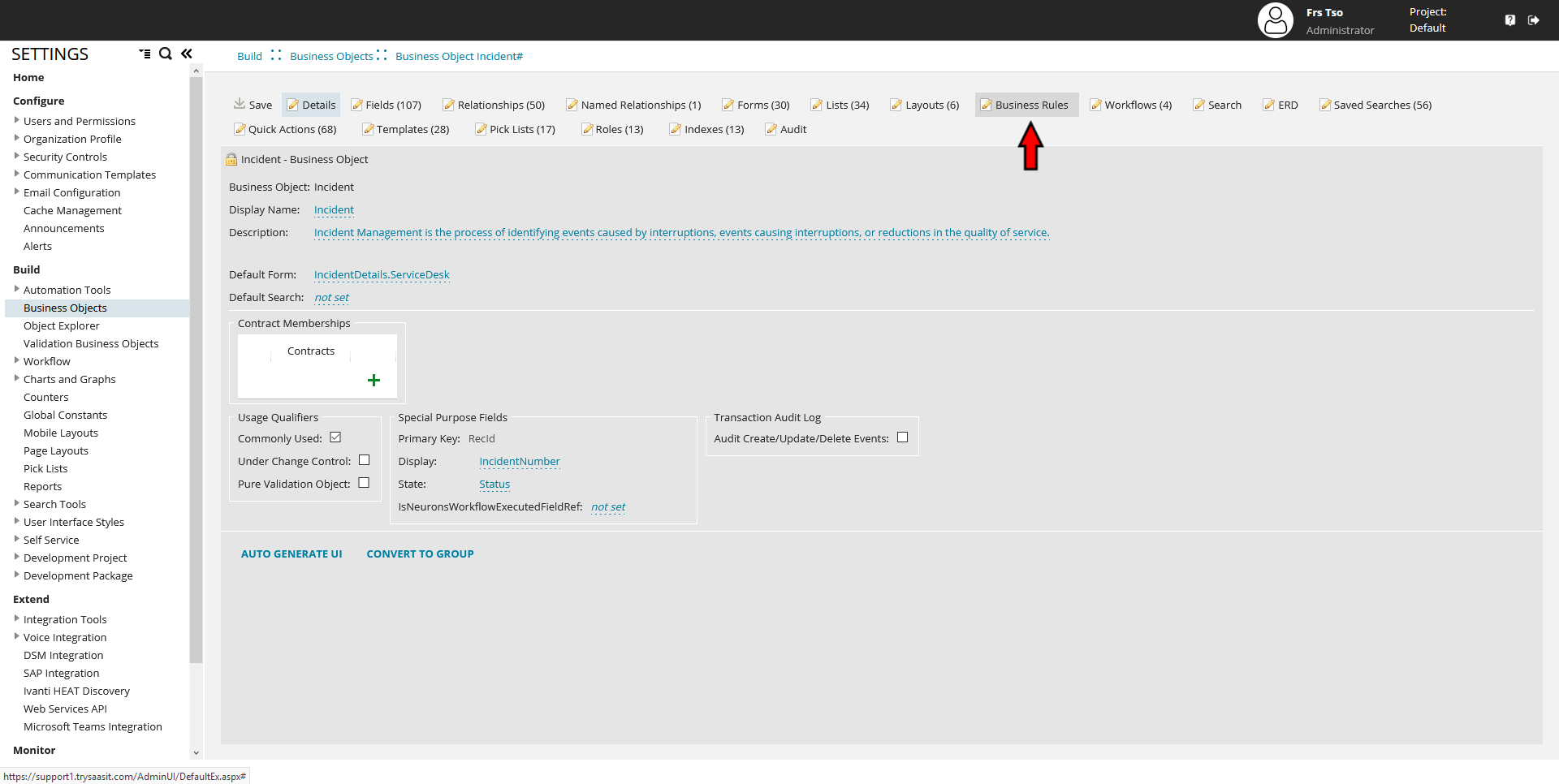Enable Pure Validation Object

click(x=364, y=482)
